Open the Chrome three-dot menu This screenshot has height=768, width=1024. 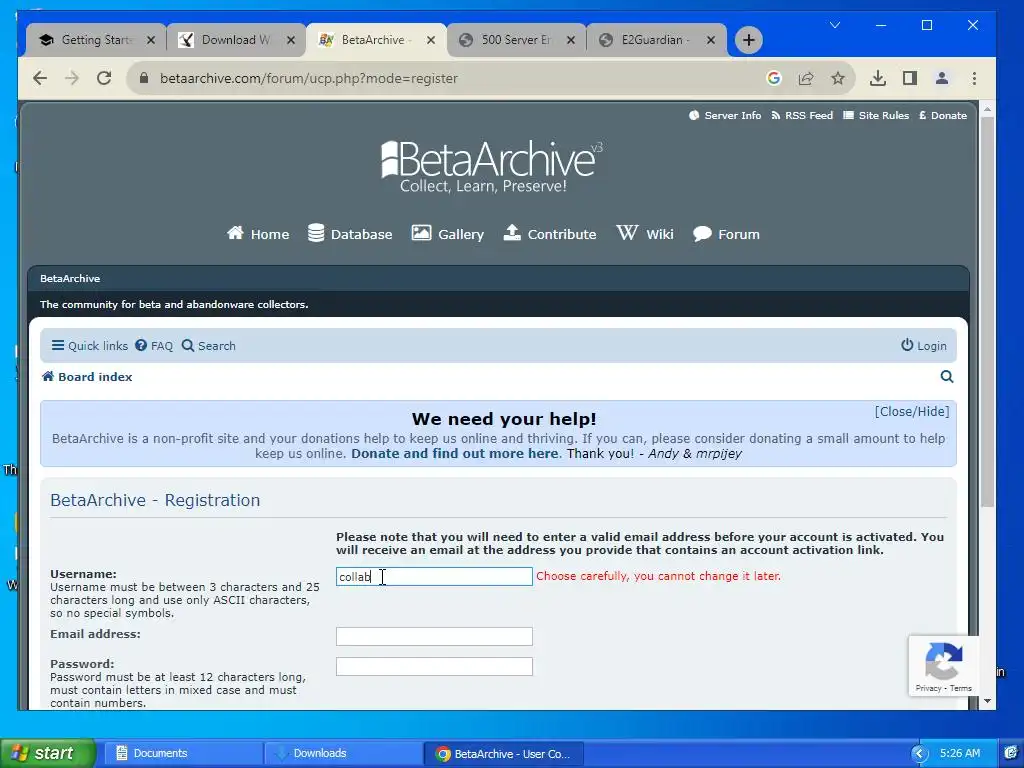click(974, 78)
